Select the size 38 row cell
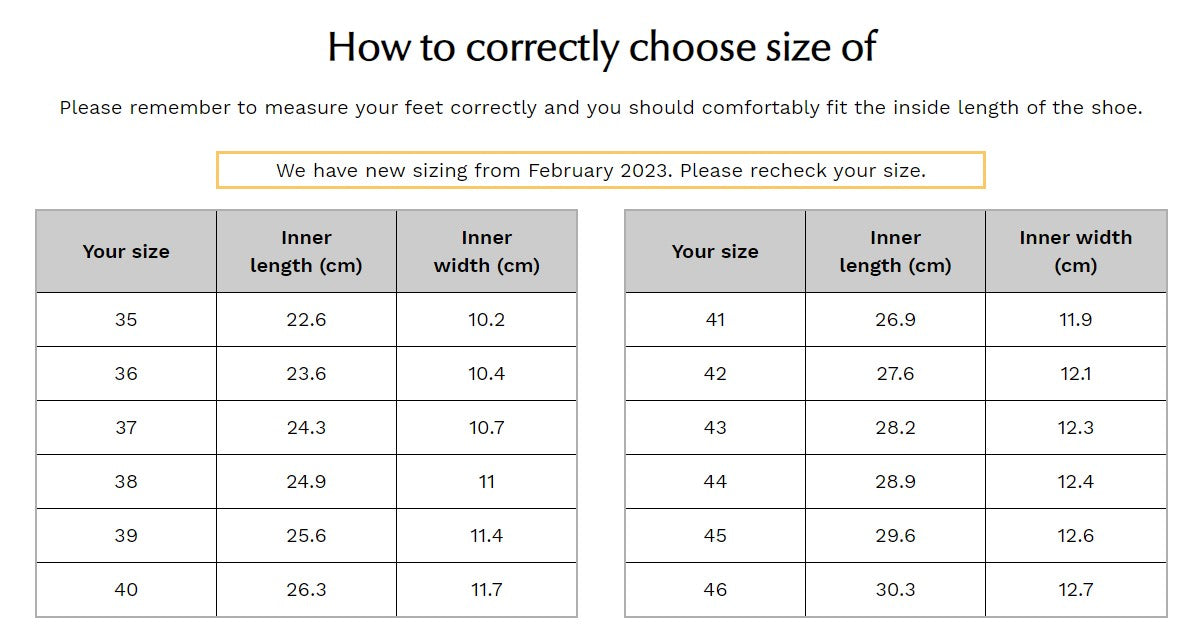 126,482
